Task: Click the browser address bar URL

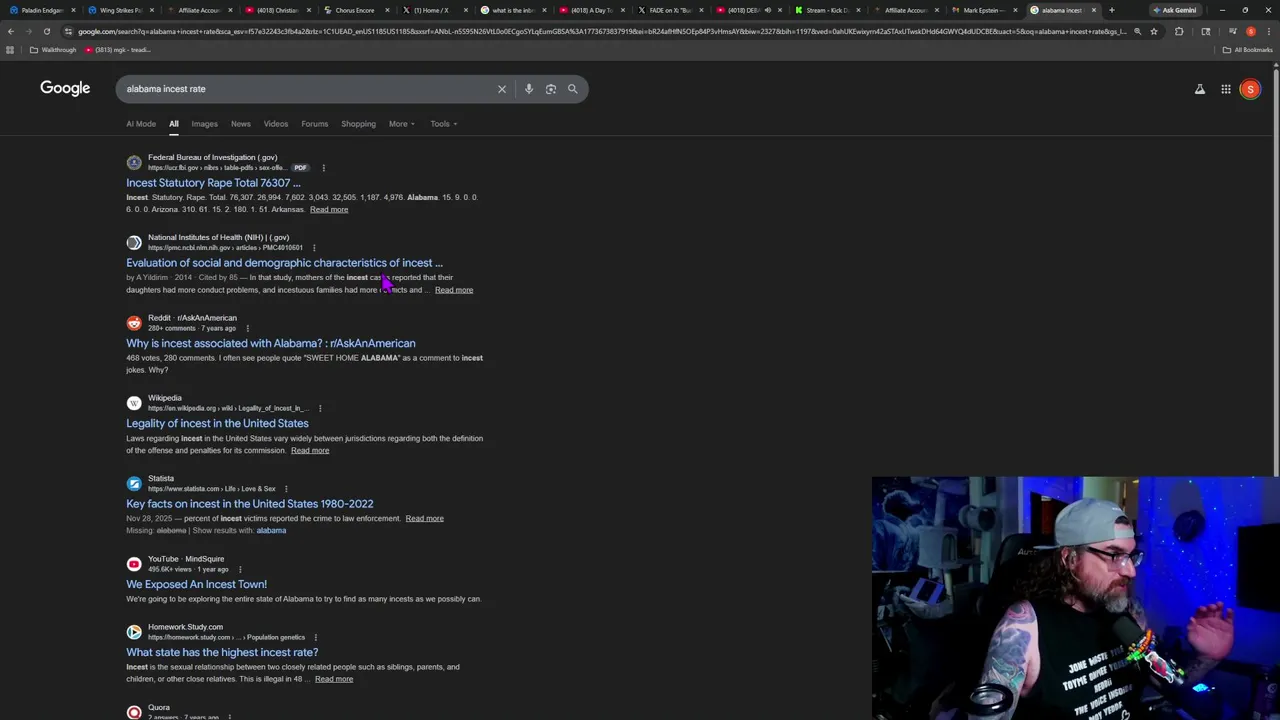Action: [x=600, y=31]
